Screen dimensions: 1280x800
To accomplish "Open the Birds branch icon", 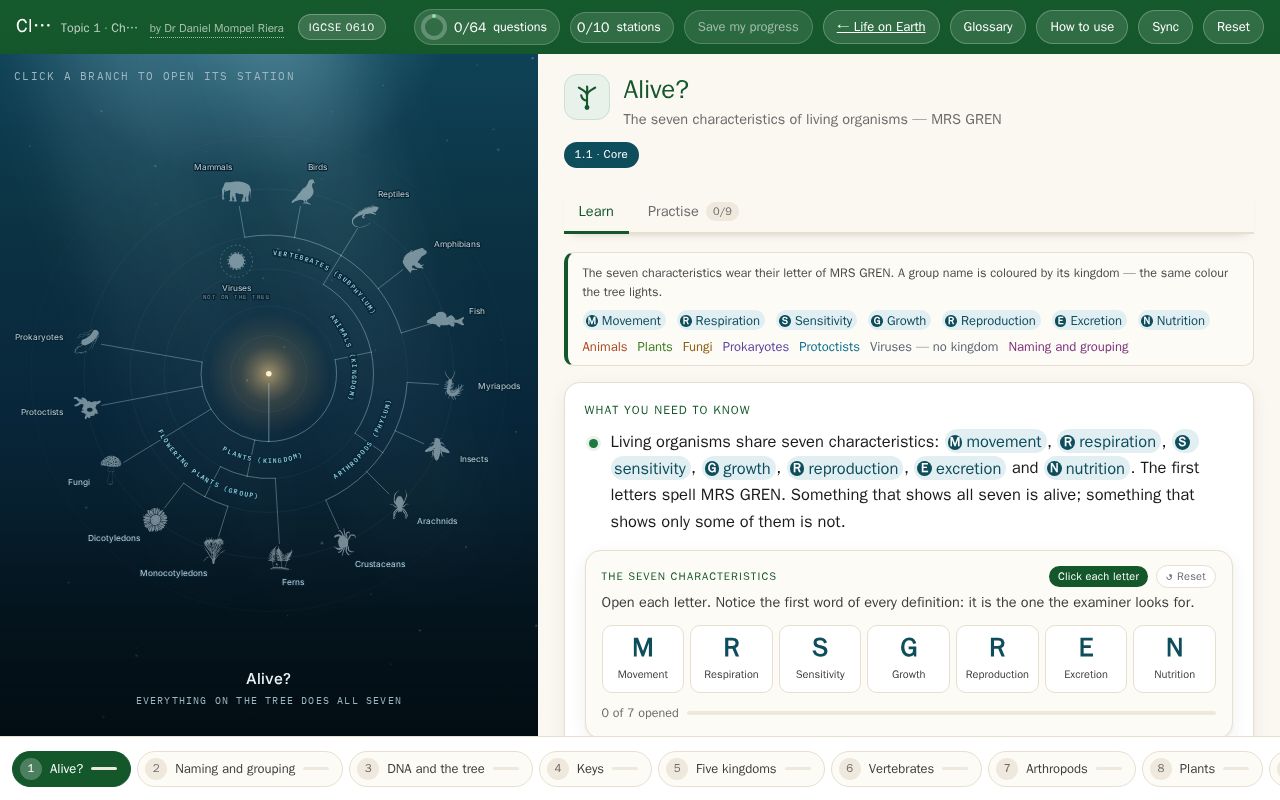I will pyautogui.click(x=304, y=191).
